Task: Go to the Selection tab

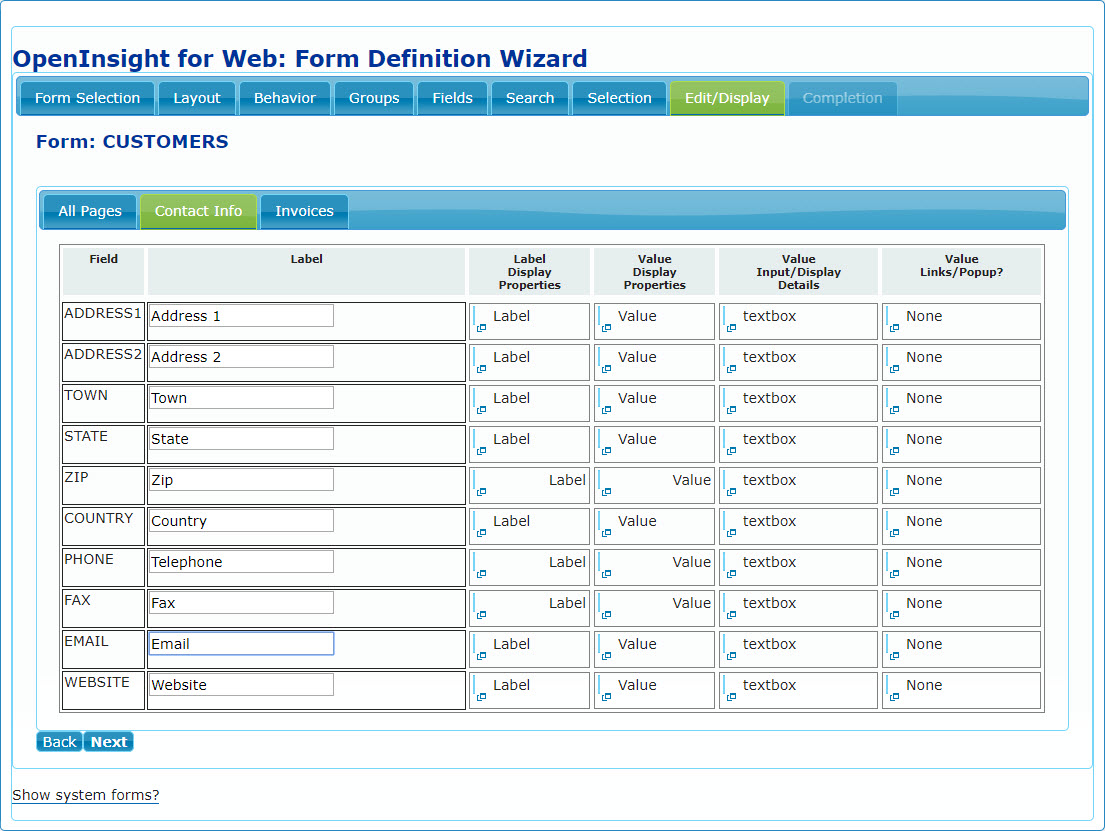Action: (619, 98)
